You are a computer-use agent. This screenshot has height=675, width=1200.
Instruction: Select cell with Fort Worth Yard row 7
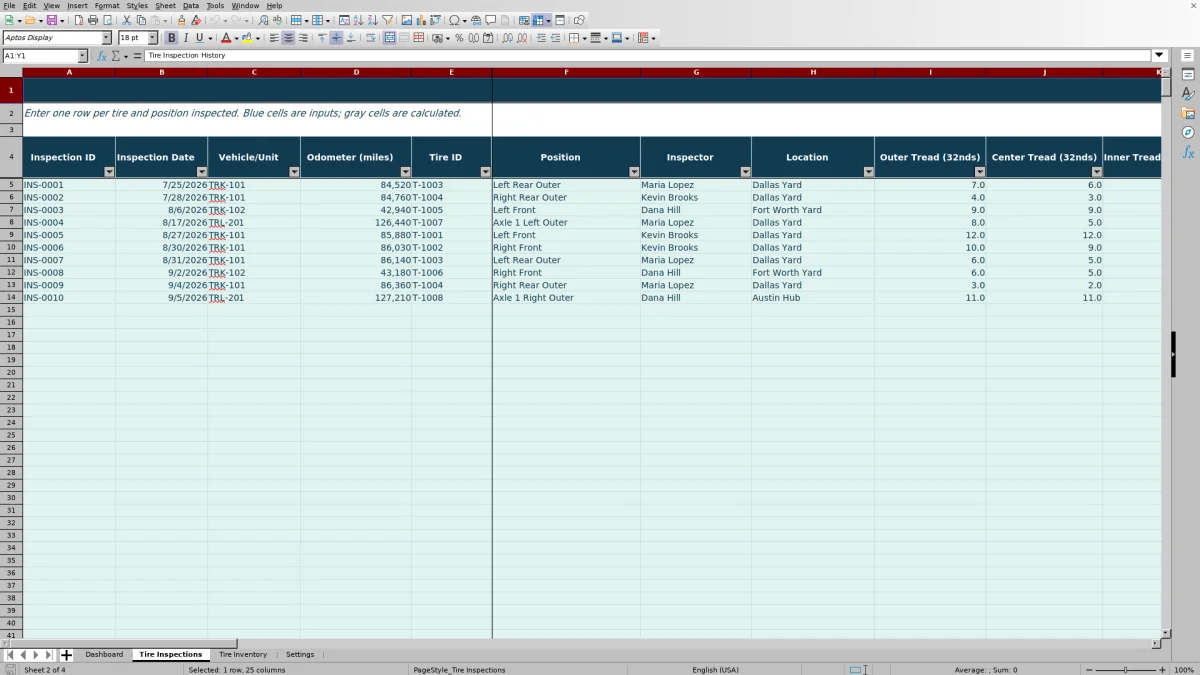coord(813,210)
